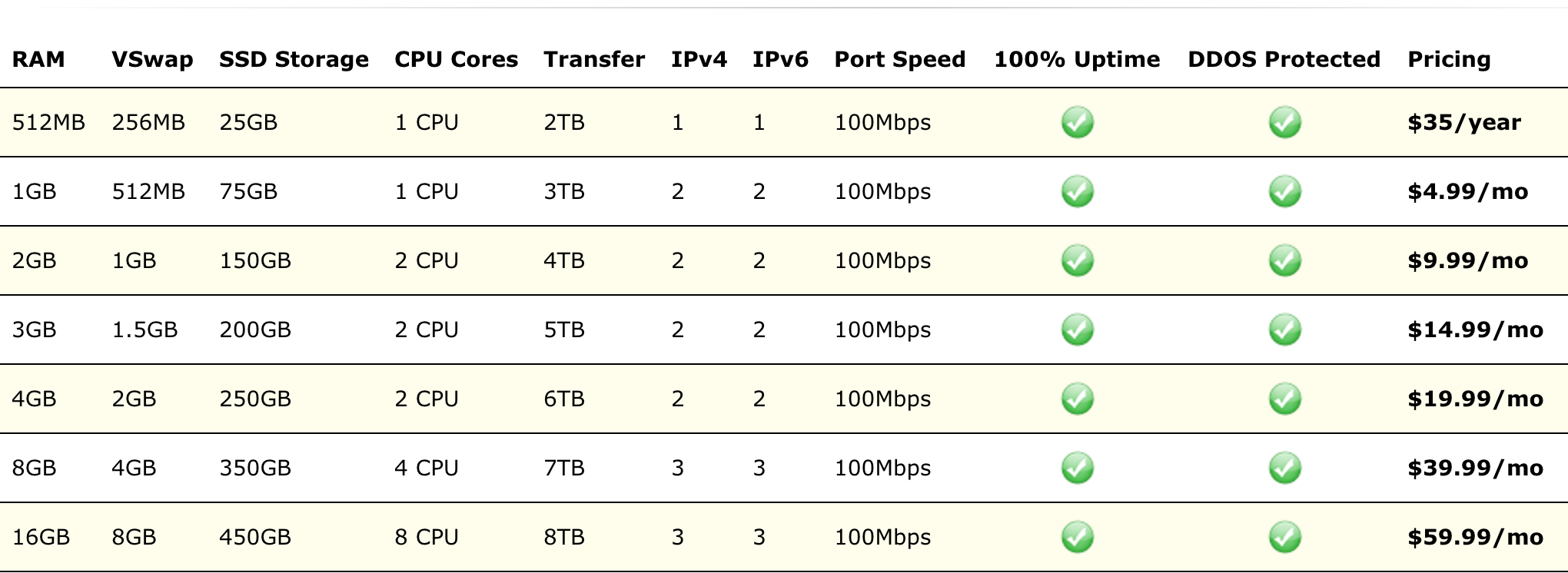Click the uptime checkmark for the $39.99/mo plan

(x=1077, y=468)
